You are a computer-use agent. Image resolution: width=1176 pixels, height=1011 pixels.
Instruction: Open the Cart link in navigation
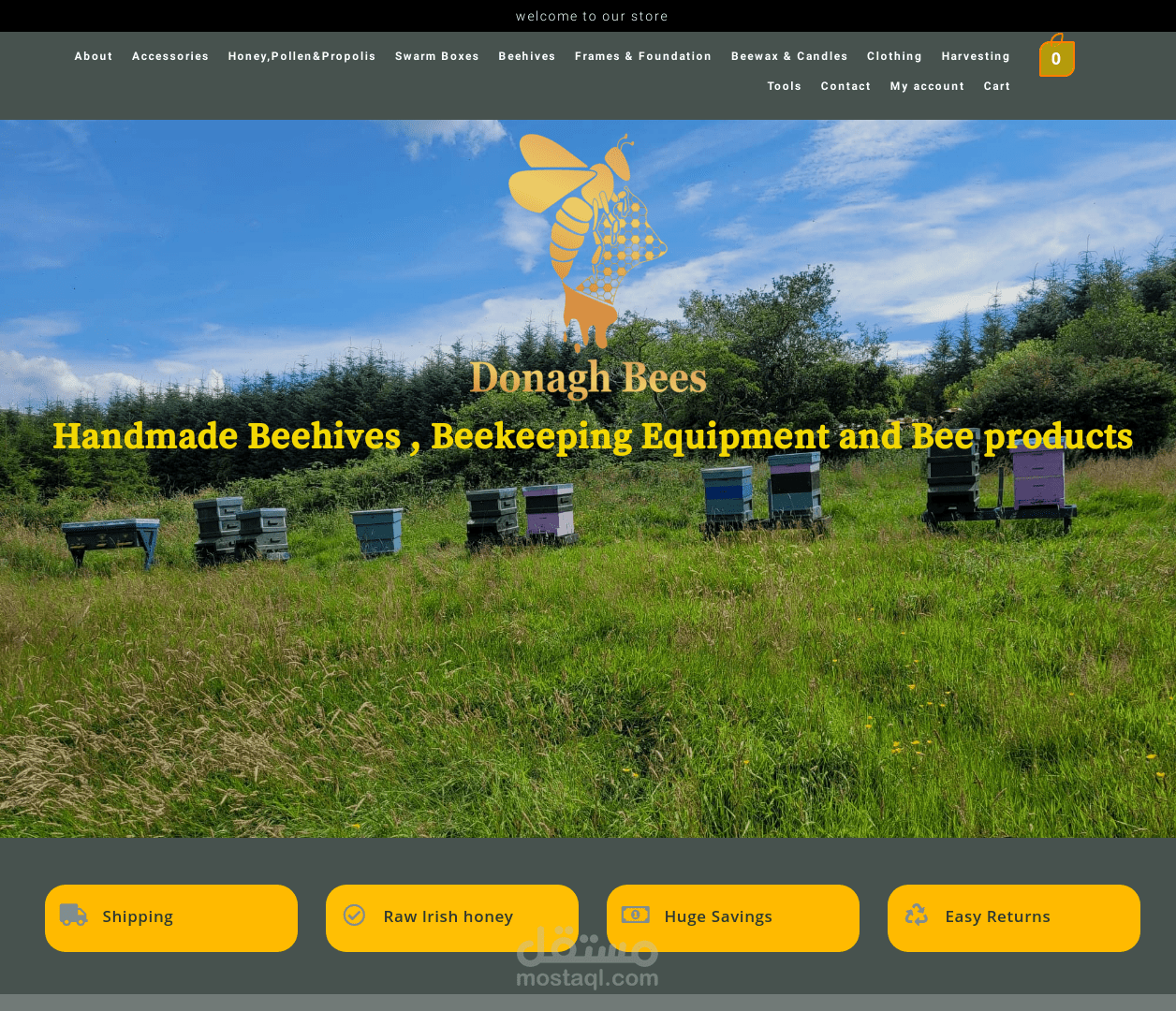click(997, 86)
